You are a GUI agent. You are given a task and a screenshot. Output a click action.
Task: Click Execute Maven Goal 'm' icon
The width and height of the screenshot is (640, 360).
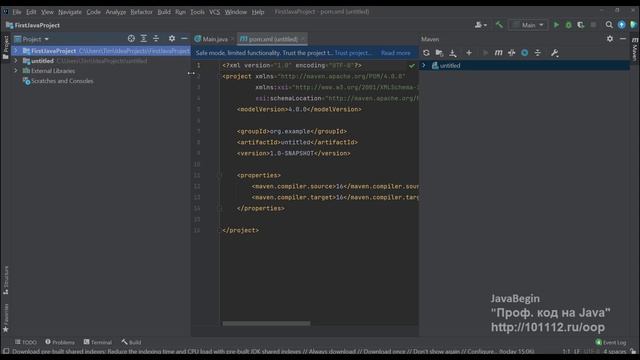pos(498,53)
